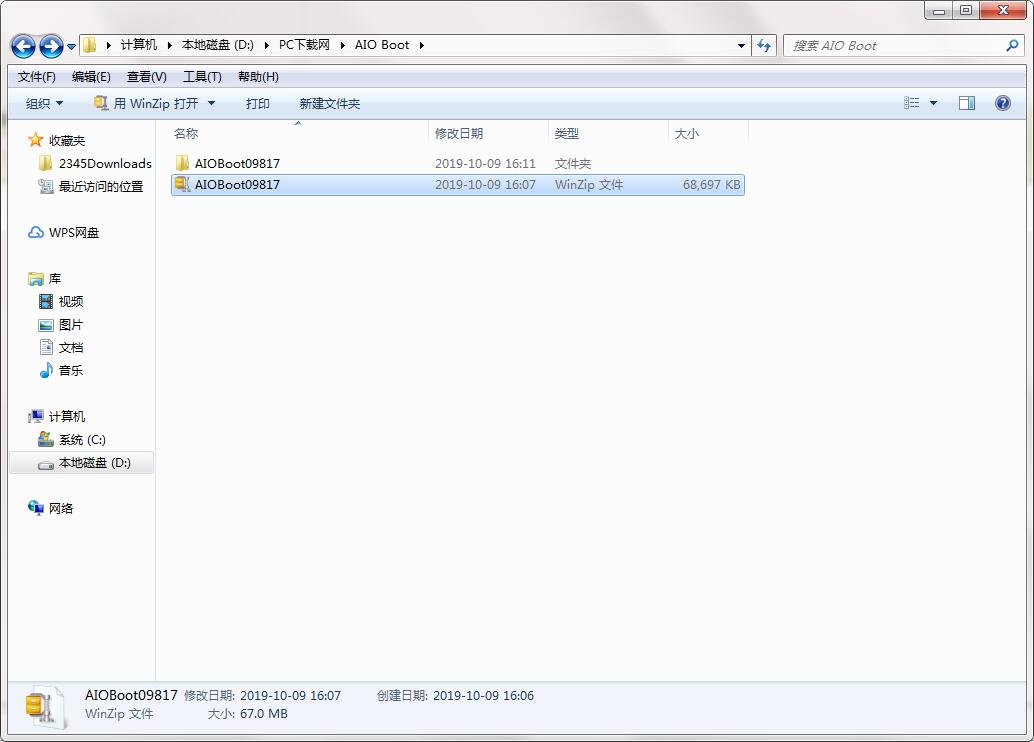Image resolution: width=1034 pixels, height=742 pixels.
Task: Open the 用 WinZip 打开 dropdown arrow
Action: pos(210,103)
